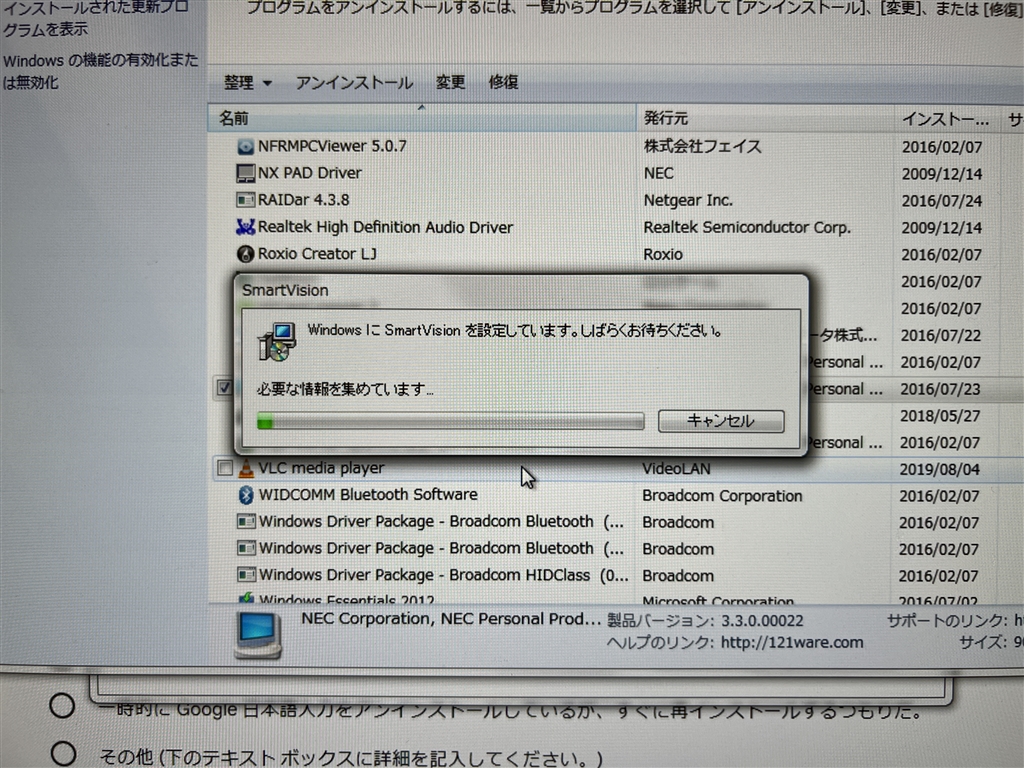Click the computer icon in details pane
The height and width of the screenshot is (768, 1024).
click(259, 635)
